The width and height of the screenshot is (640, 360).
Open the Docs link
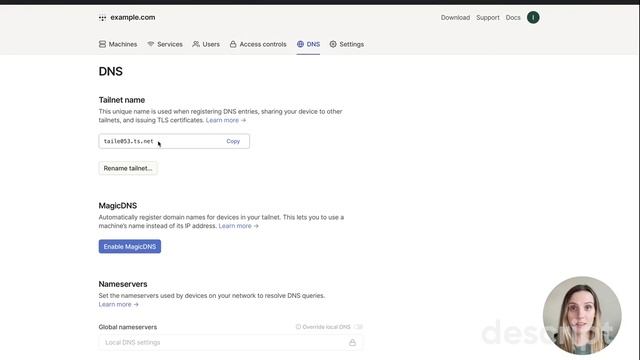tap(513, 18)
